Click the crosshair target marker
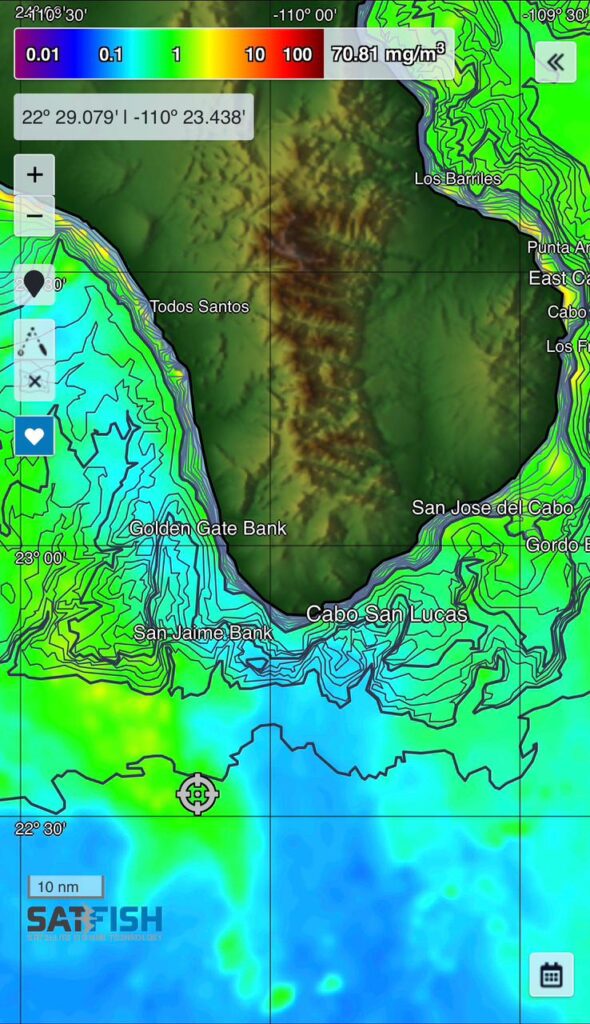The image size is (590, 1024). tap(197, 793)
